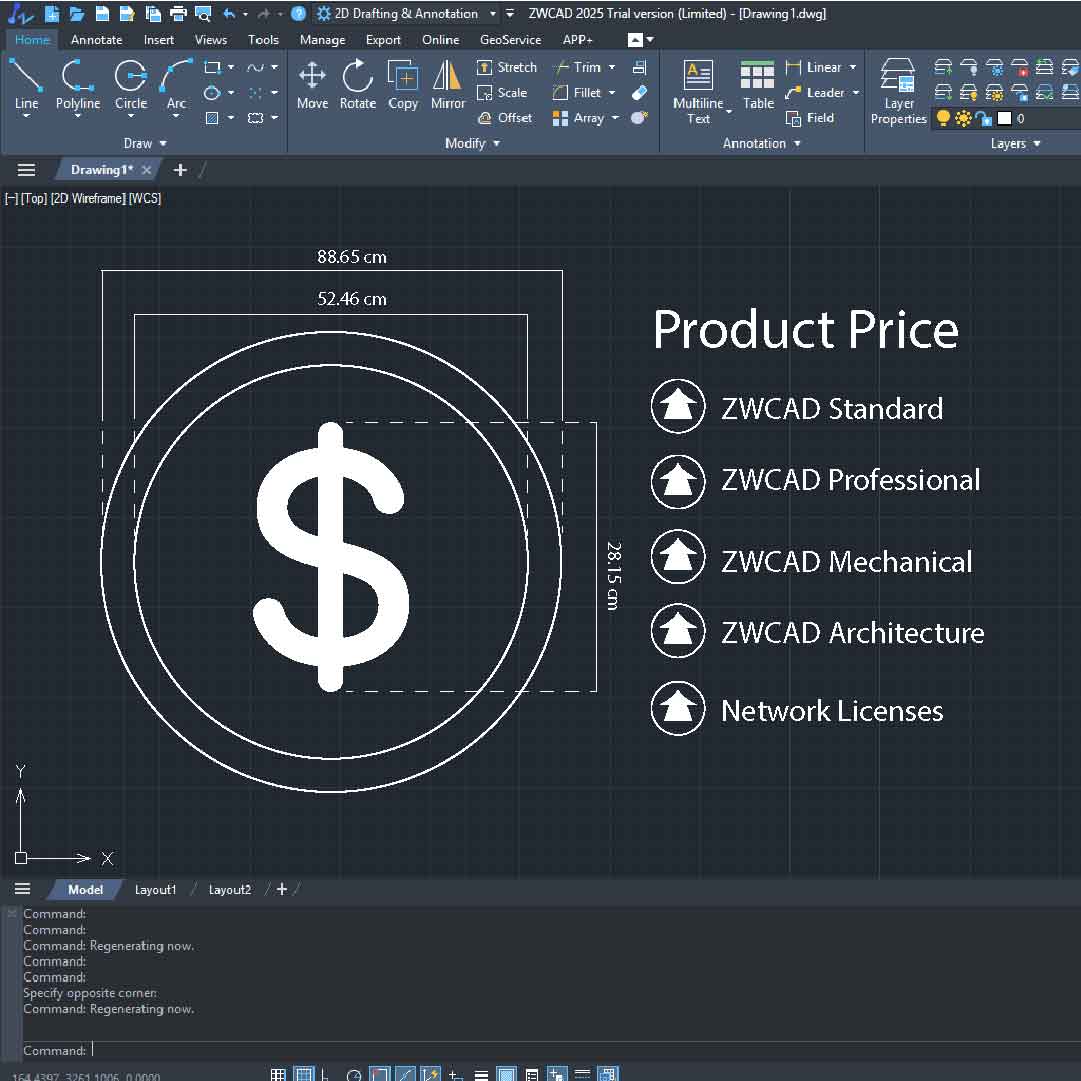Click the Rectangle draw icon
This screenshot has width=1081, height=1081.
pos(212,68)
